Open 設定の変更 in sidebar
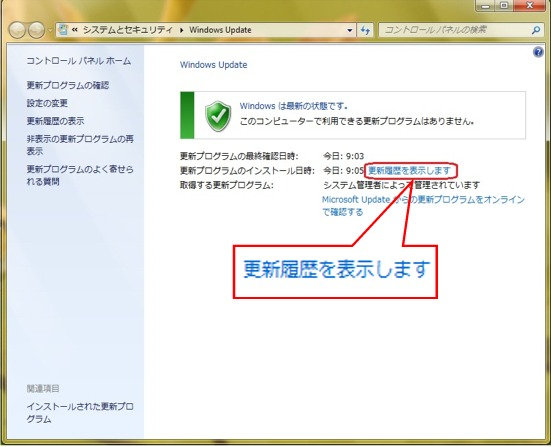This screenshot has height=447, width=551. 47,103
